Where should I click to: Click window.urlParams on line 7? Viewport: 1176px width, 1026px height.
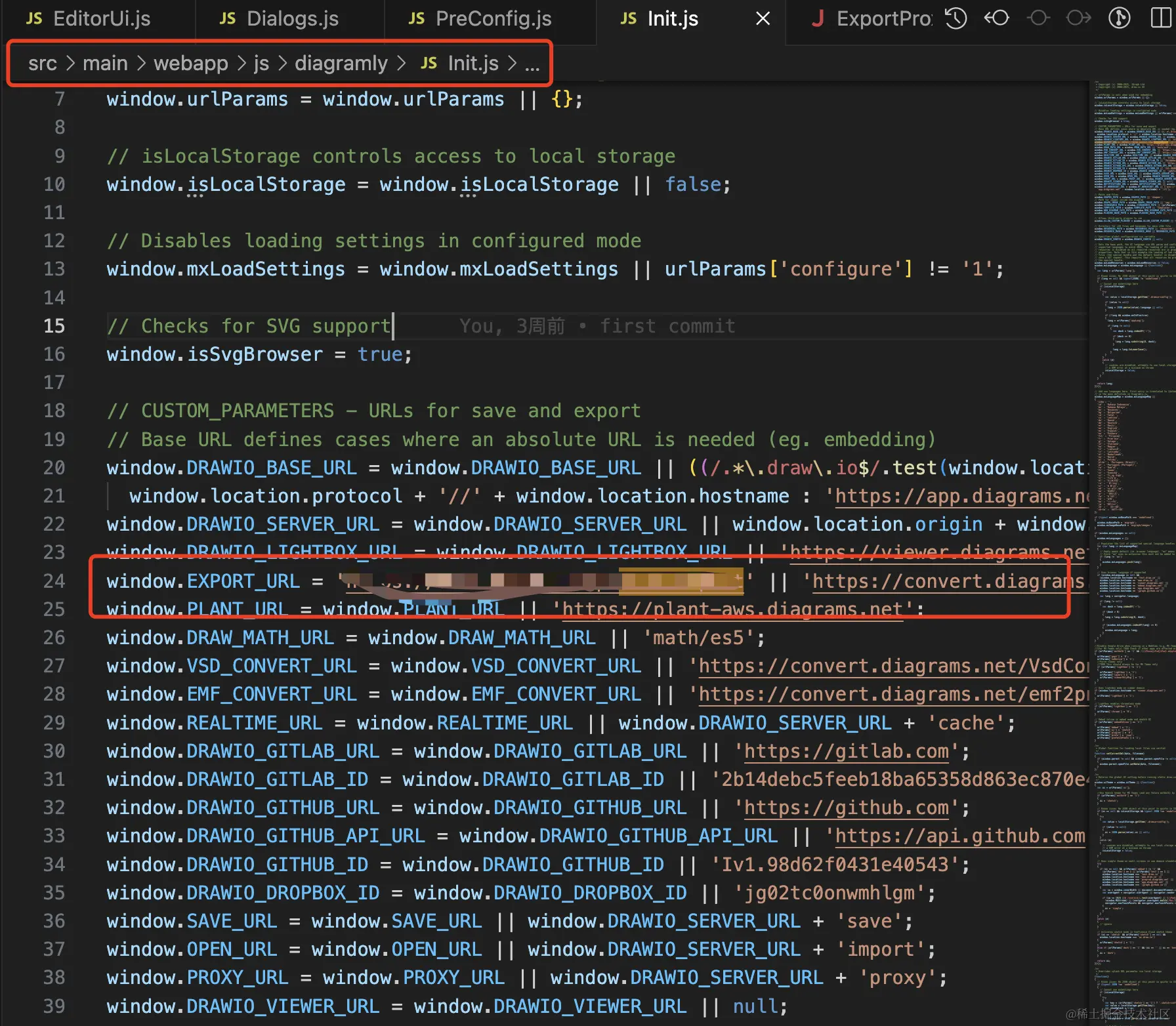tap(198, 99)
